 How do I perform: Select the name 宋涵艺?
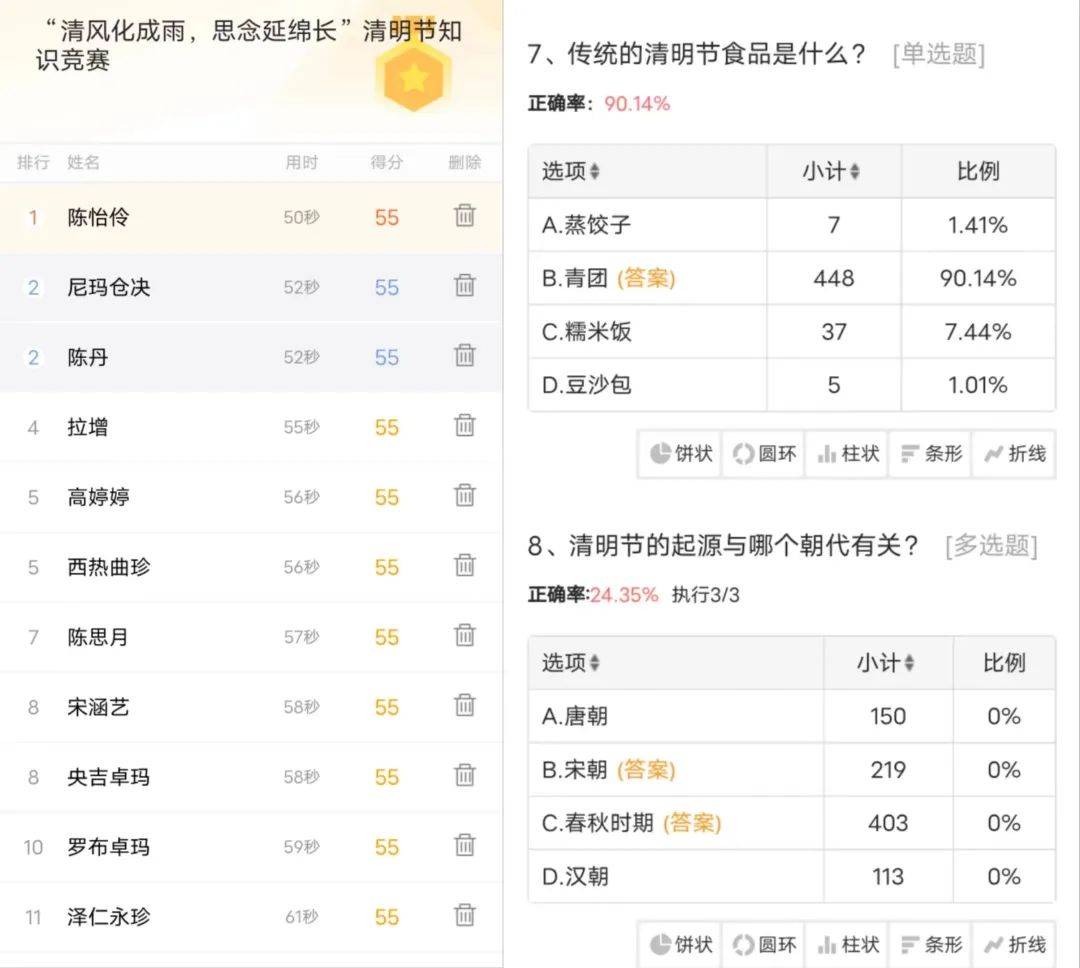pyautogui.click(x=98, y=708)
